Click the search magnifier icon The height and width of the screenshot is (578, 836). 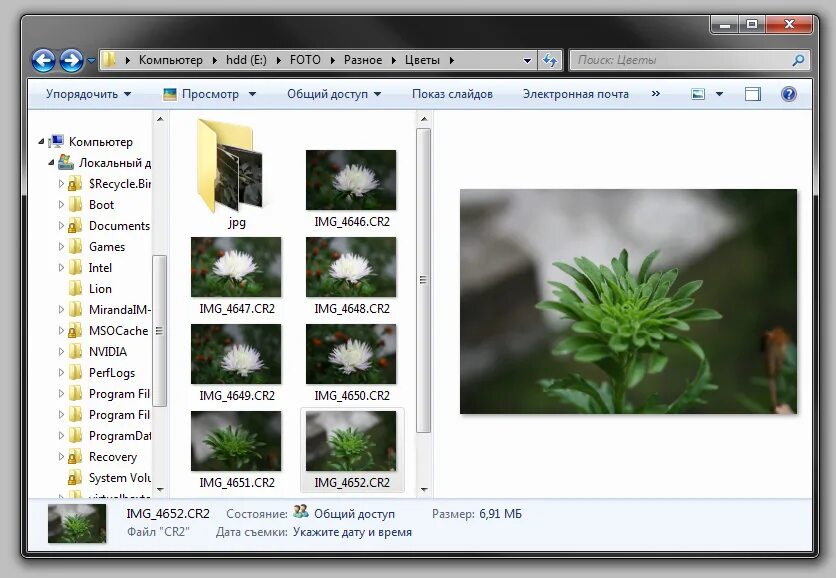pos(798,60)
